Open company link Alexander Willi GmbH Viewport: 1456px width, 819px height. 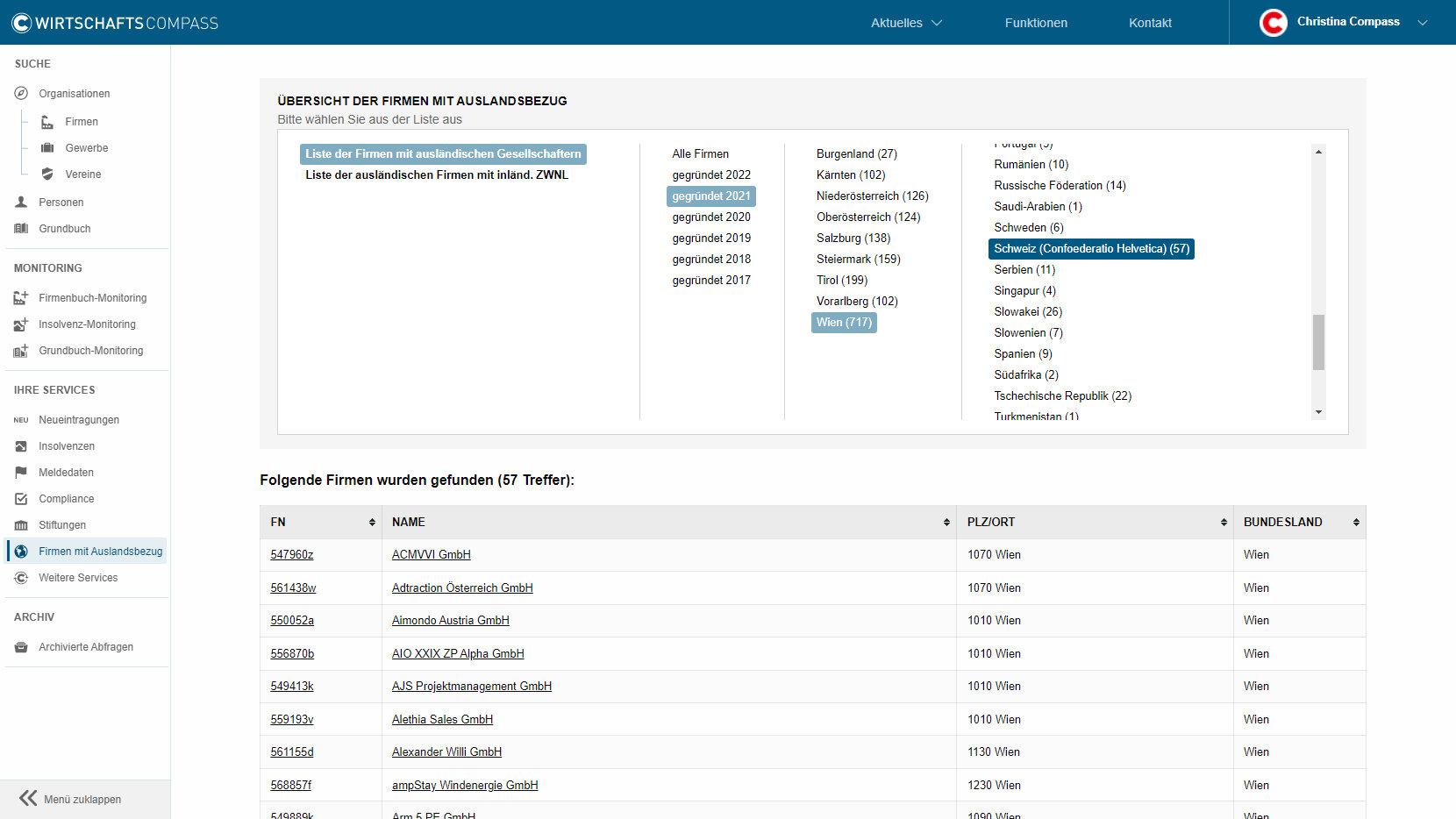[x=446, y=751]
